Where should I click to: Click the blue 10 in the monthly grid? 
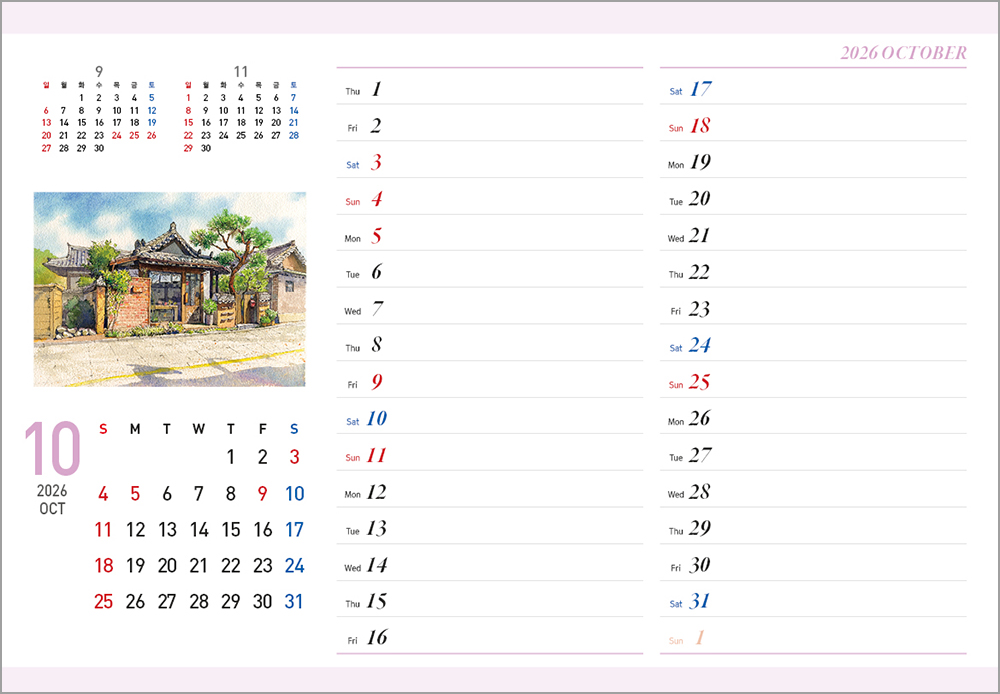tap(294, 493)
